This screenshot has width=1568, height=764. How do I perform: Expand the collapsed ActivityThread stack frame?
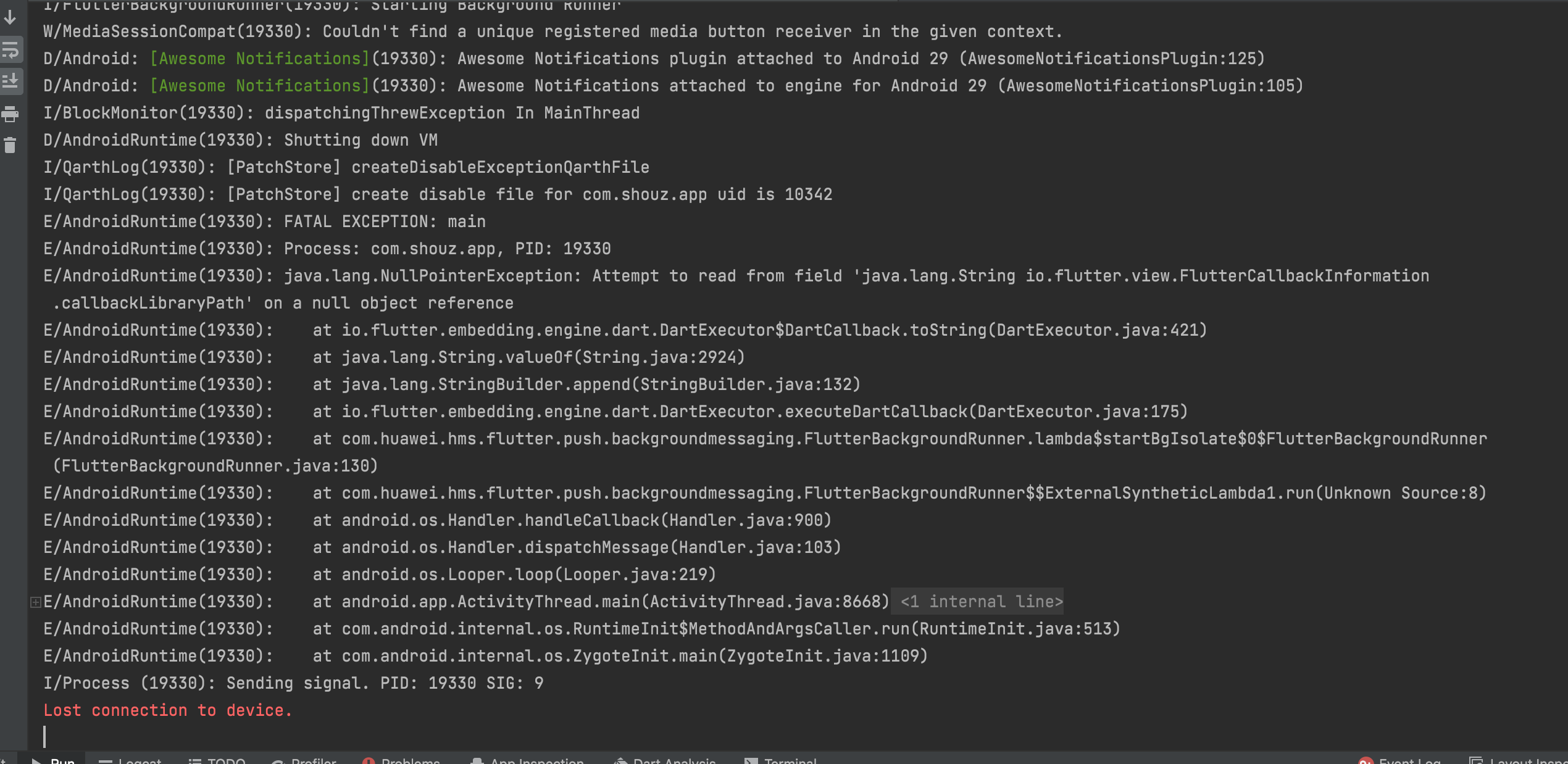coord(35,601)
